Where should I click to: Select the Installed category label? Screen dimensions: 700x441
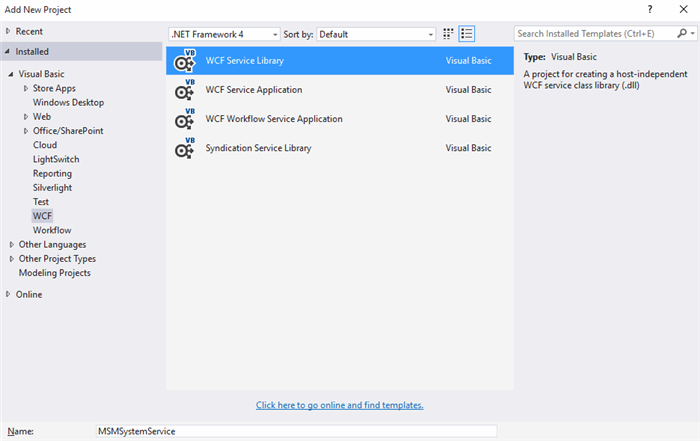[32, 51]
